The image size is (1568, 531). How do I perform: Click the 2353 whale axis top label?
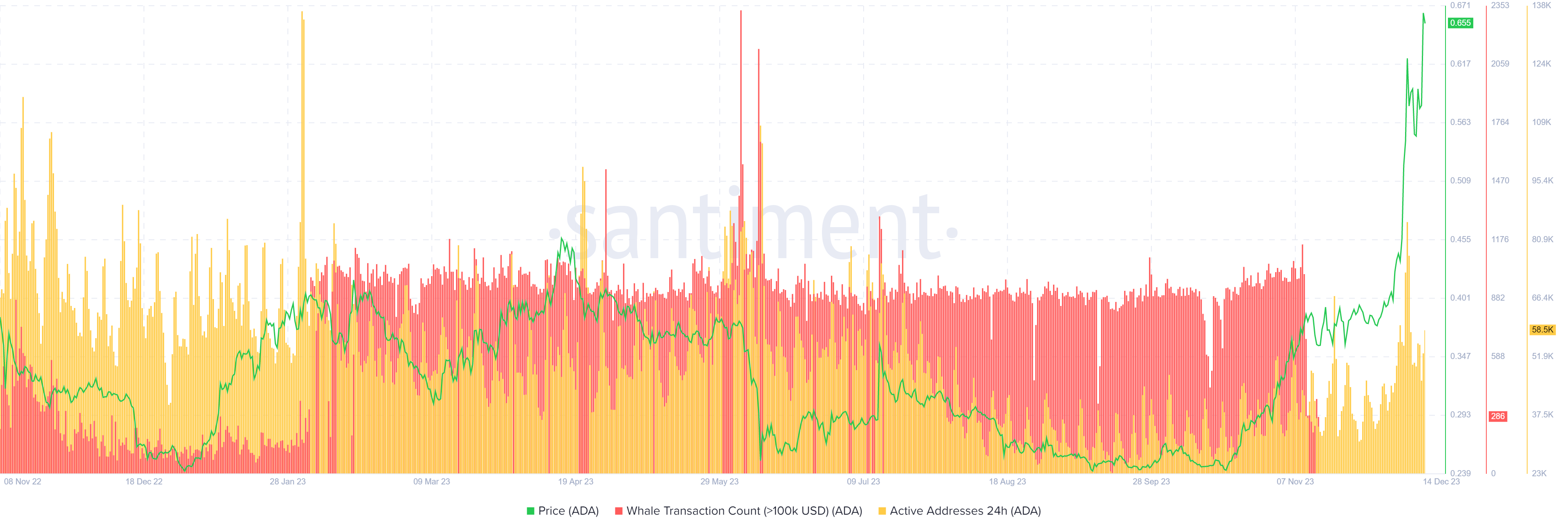tap(1500, 5)
